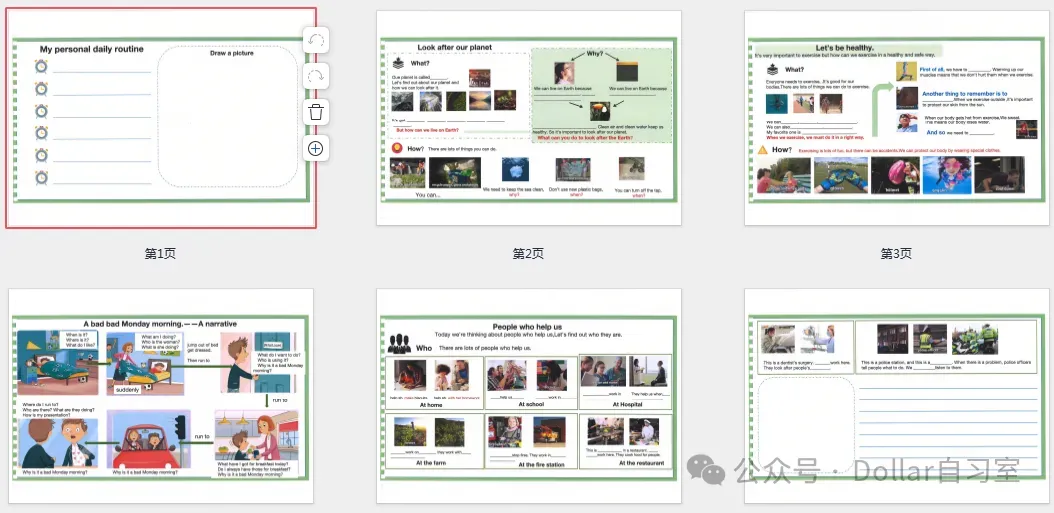Rotate page 1 counterclockwise
The image size is (1054, 513).
click(x=315, y=41)
